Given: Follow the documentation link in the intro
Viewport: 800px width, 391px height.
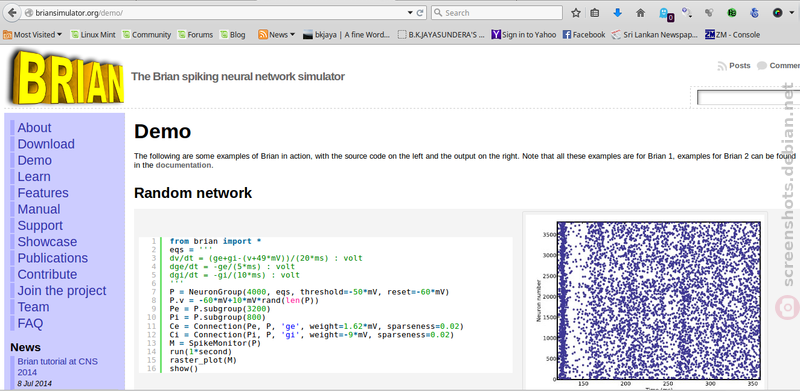Looking at the screenshot, I should click(x=183, y=165).
